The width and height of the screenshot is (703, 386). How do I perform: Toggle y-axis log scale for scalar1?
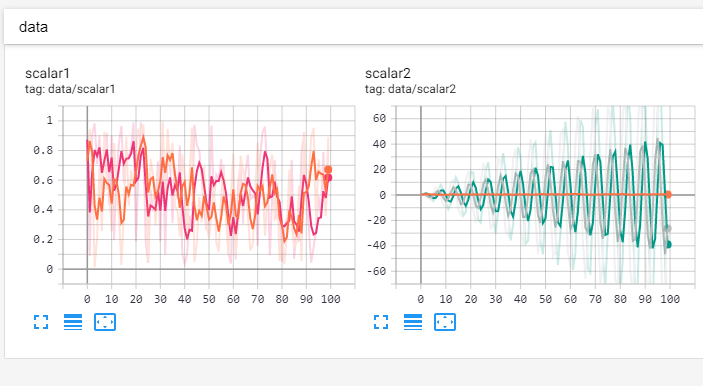(x=73, y=322)
